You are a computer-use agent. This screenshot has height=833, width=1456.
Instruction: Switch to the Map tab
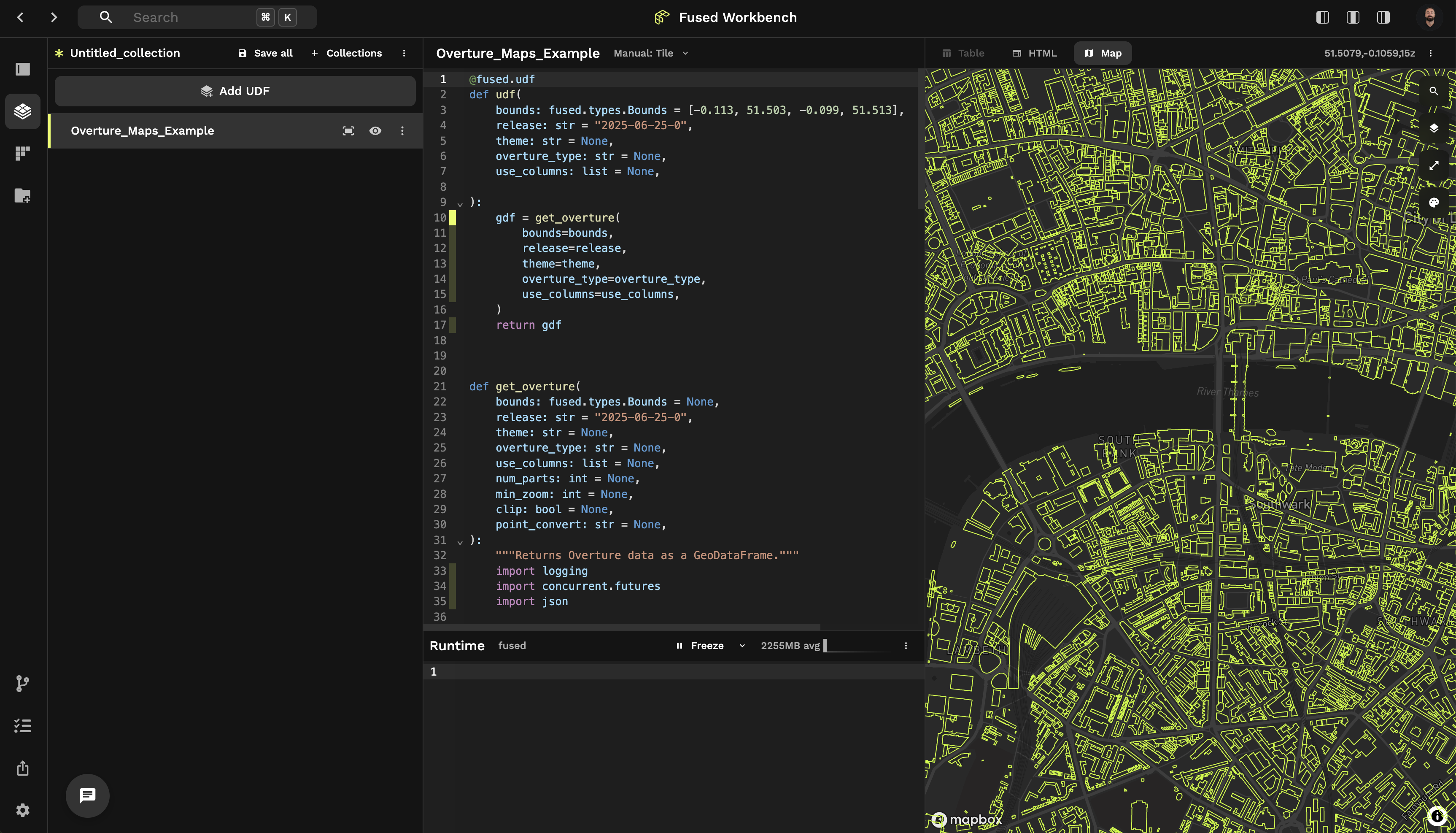click(x=1103, y=53)
